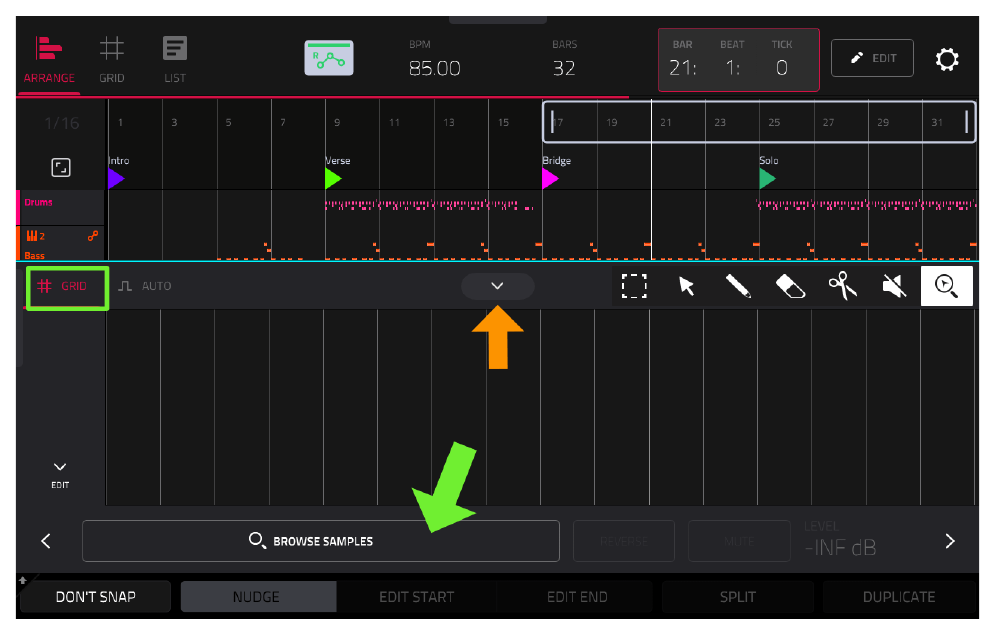This screenshot has height=636, width=996.
Task: Go to next parameter page arrow
Action: (x=950, y=541)
